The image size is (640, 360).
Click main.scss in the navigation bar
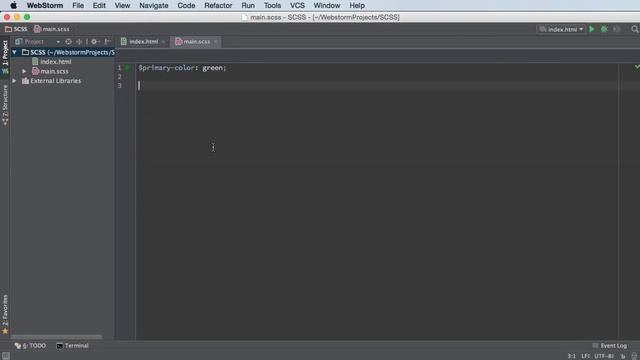click(52, 29)
